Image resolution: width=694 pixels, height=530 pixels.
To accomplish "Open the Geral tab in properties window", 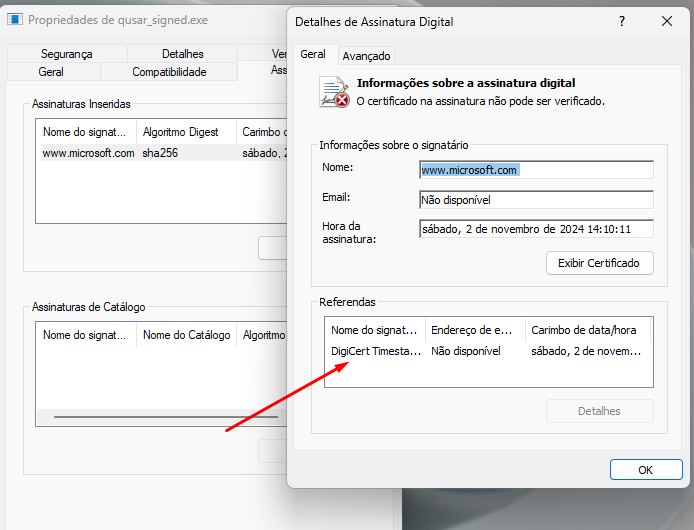I will click(x=51, y=72).
